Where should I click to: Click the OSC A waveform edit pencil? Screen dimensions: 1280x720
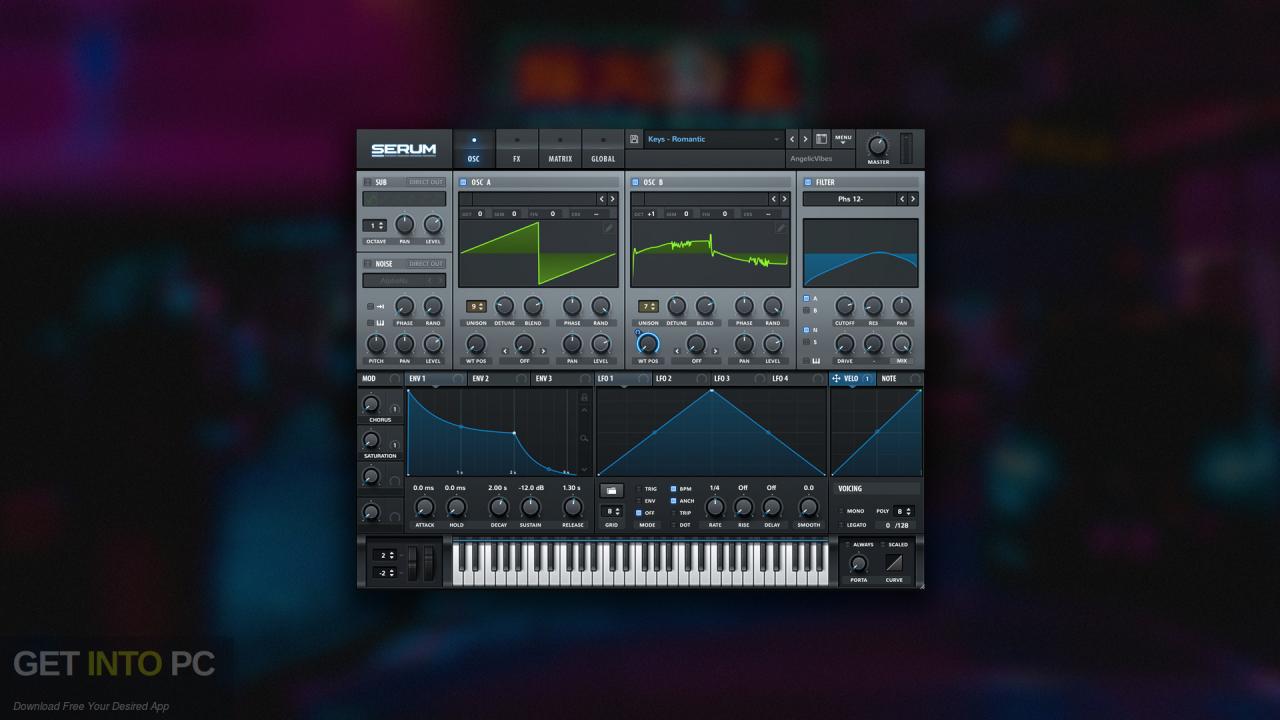[x=608, y=228]
